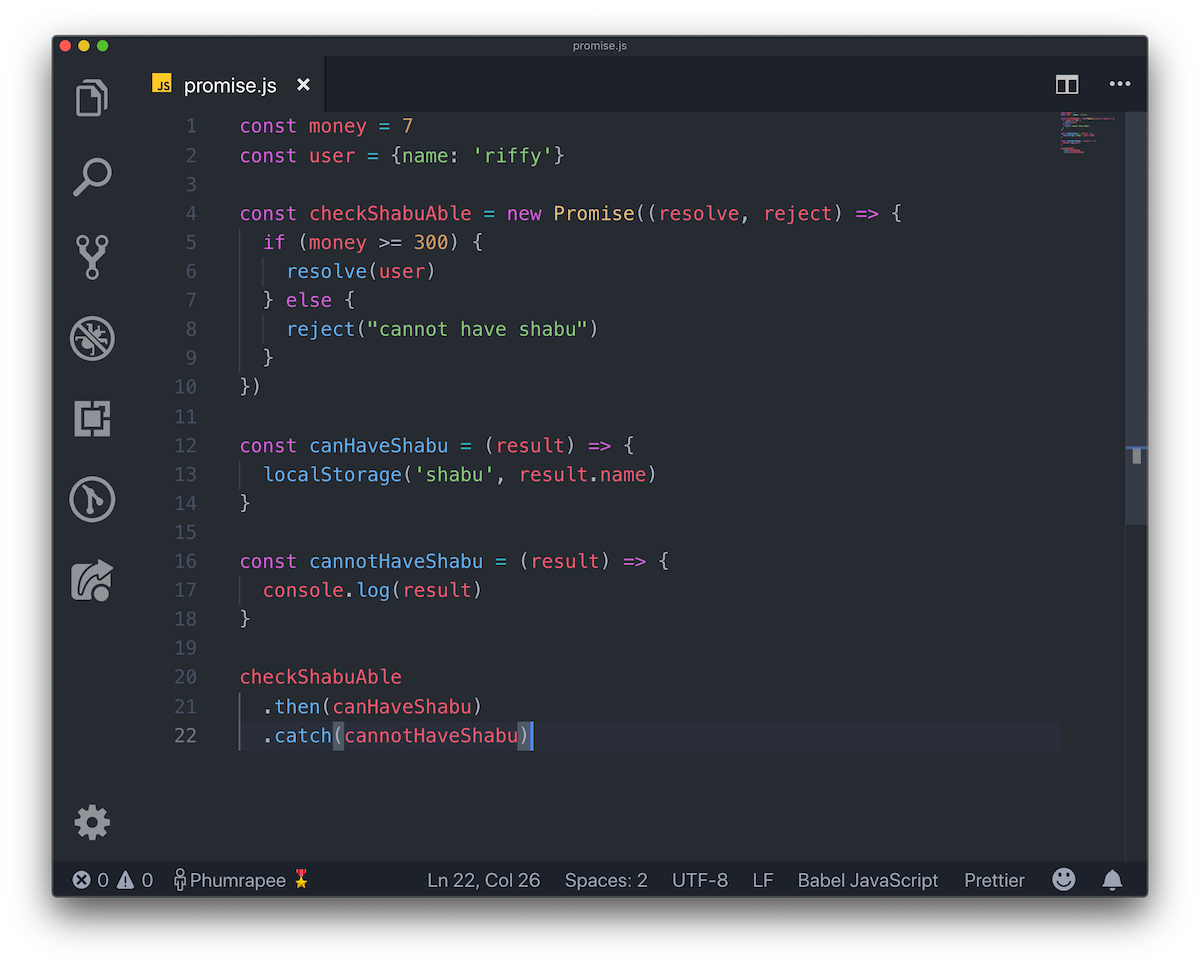Image resolution: width=1200 pixels, height=966 pixels.
Task: Open the Extensions view
Action: [x=92, y=418]
